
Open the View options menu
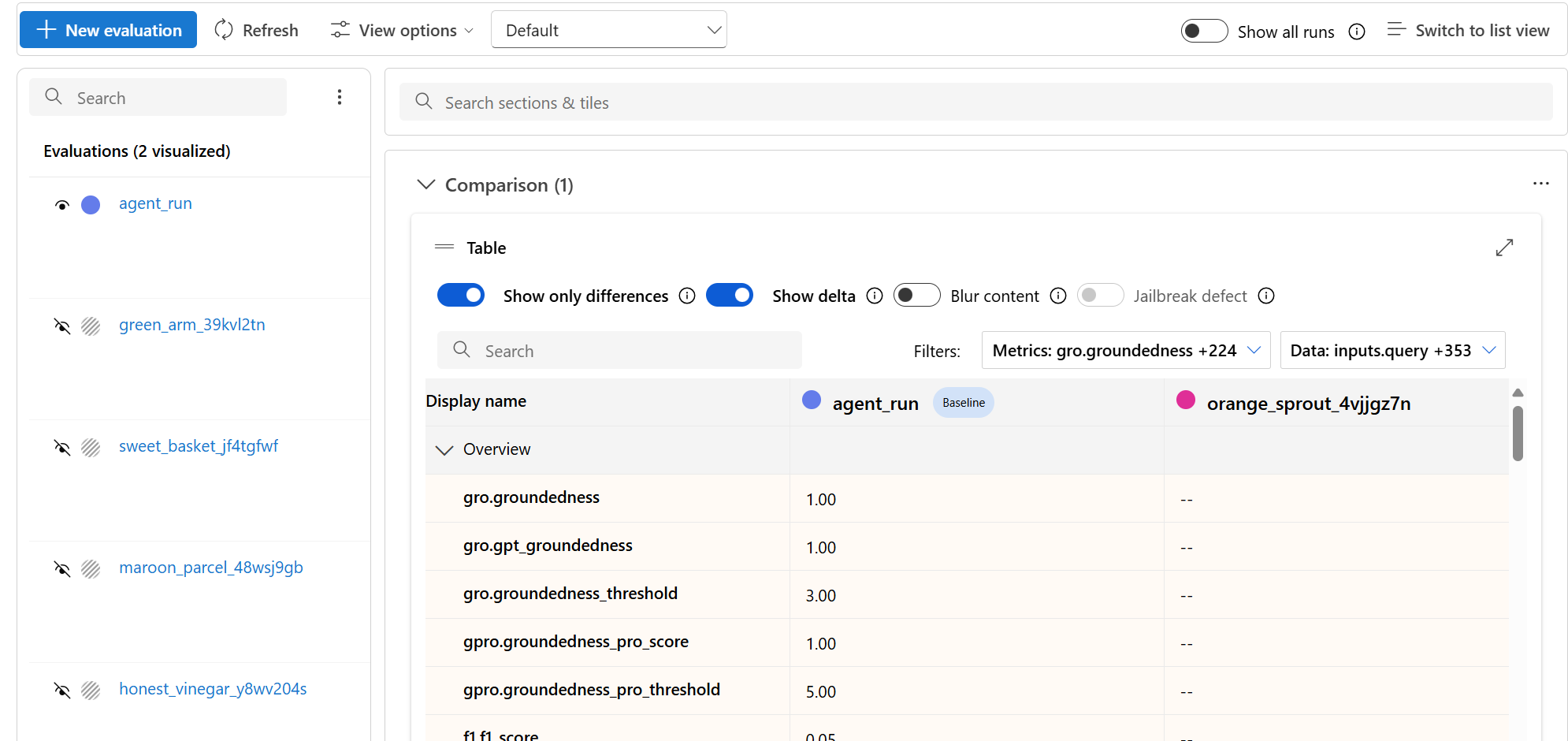[x=403, y=30]
